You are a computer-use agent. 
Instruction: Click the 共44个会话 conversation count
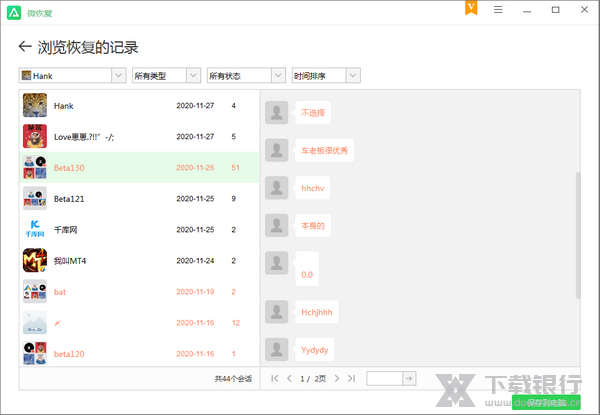(x=233, y=379)
